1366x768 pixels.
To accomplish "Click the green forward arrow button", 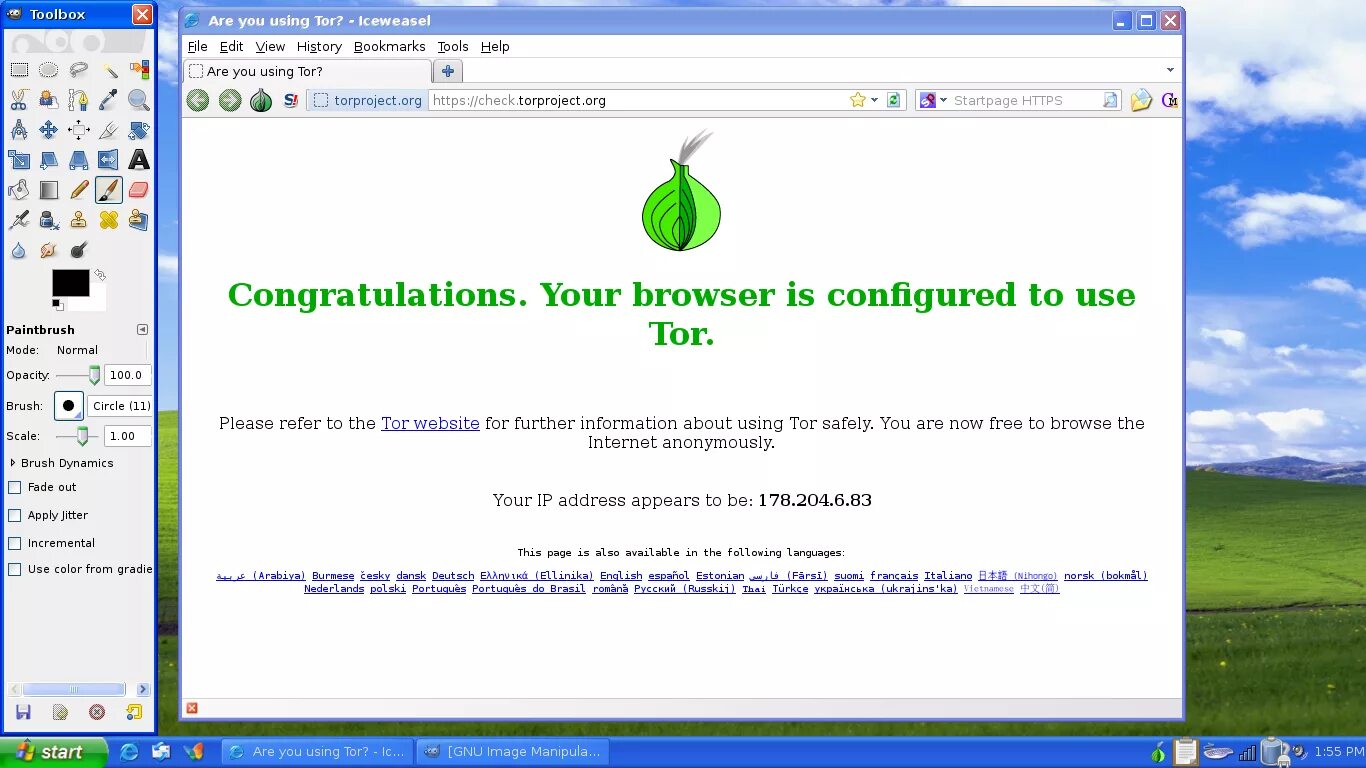I will tap(230, 100).
